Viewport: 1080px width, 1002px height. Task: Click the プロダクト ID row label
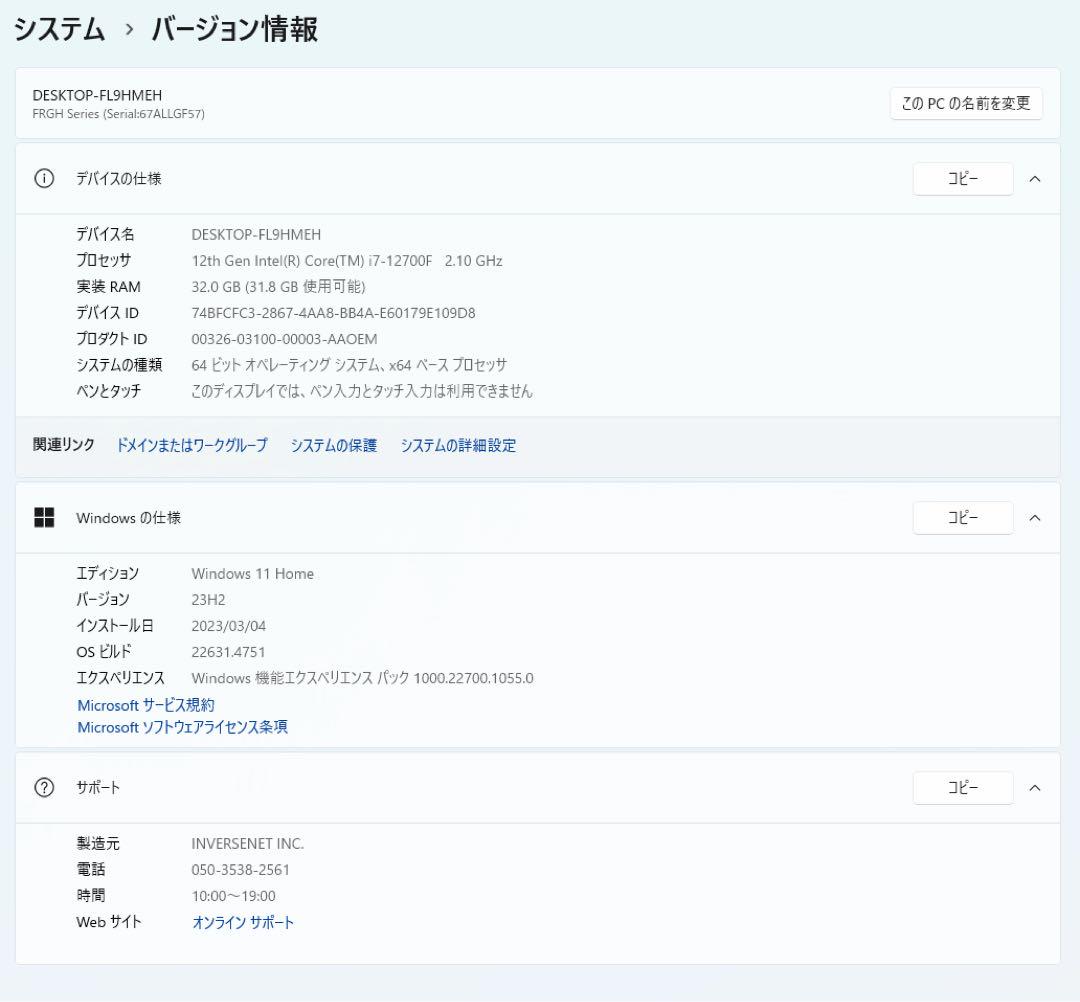112,339
